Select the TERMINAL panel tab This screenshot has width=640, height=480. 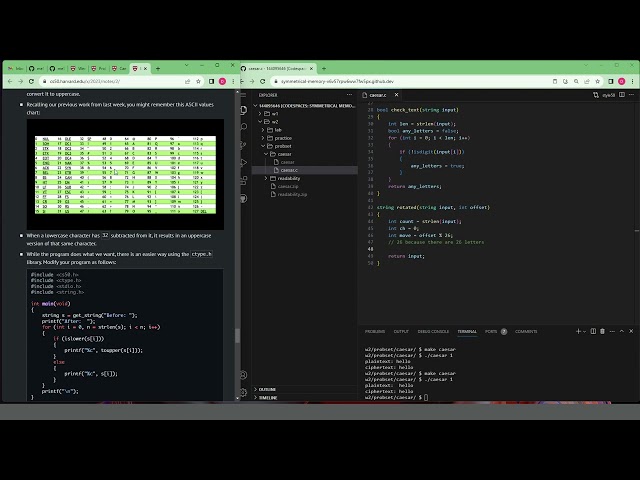click(x=467, y=331)
